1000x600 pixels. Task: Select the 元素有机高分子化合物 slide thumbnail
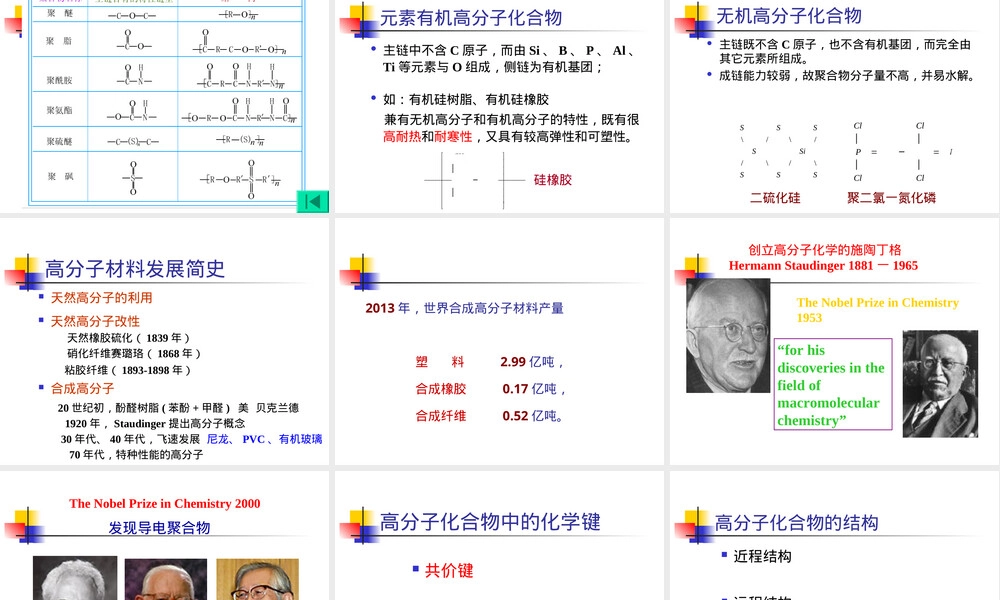click(499, 106)
